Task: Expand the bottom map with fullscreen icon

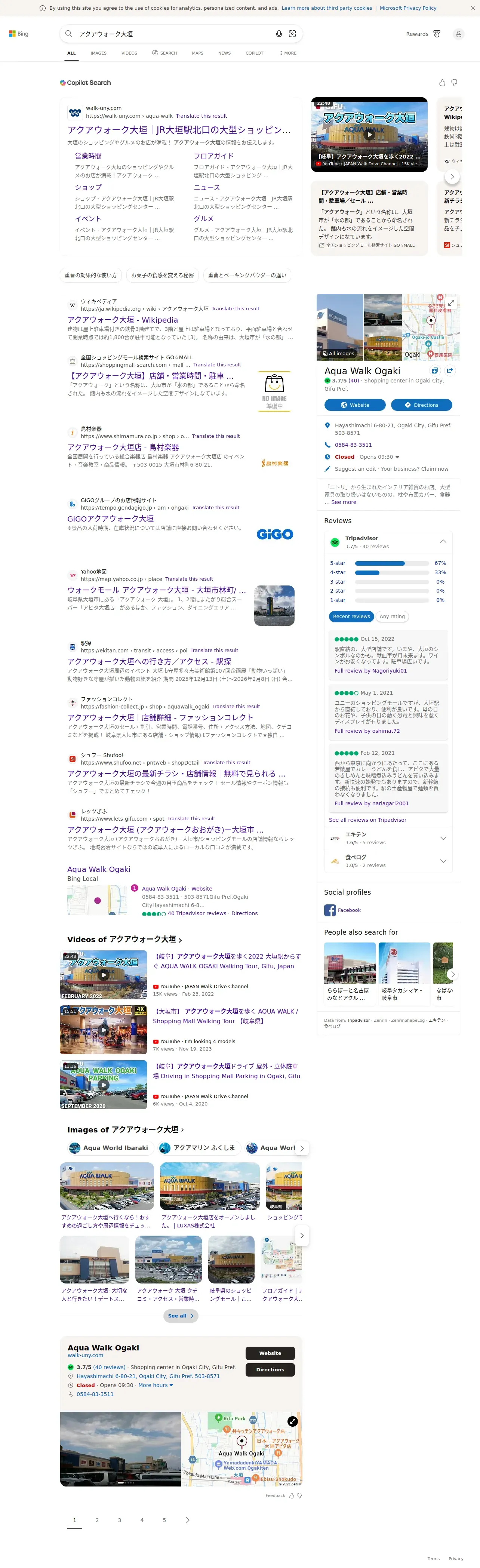Action: (293, 1421)
